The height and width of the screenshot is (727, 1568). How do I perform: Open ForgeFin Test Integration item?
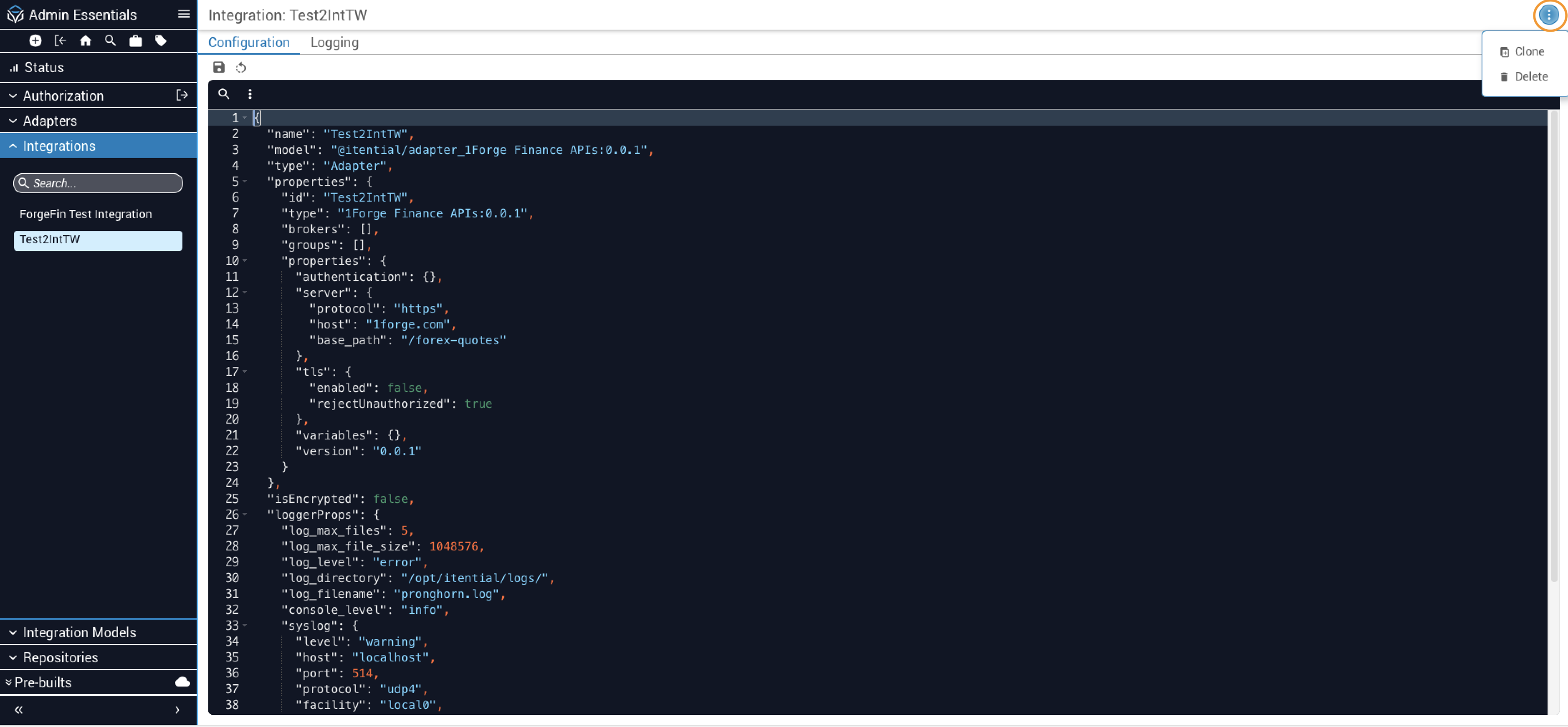[86, 214]
